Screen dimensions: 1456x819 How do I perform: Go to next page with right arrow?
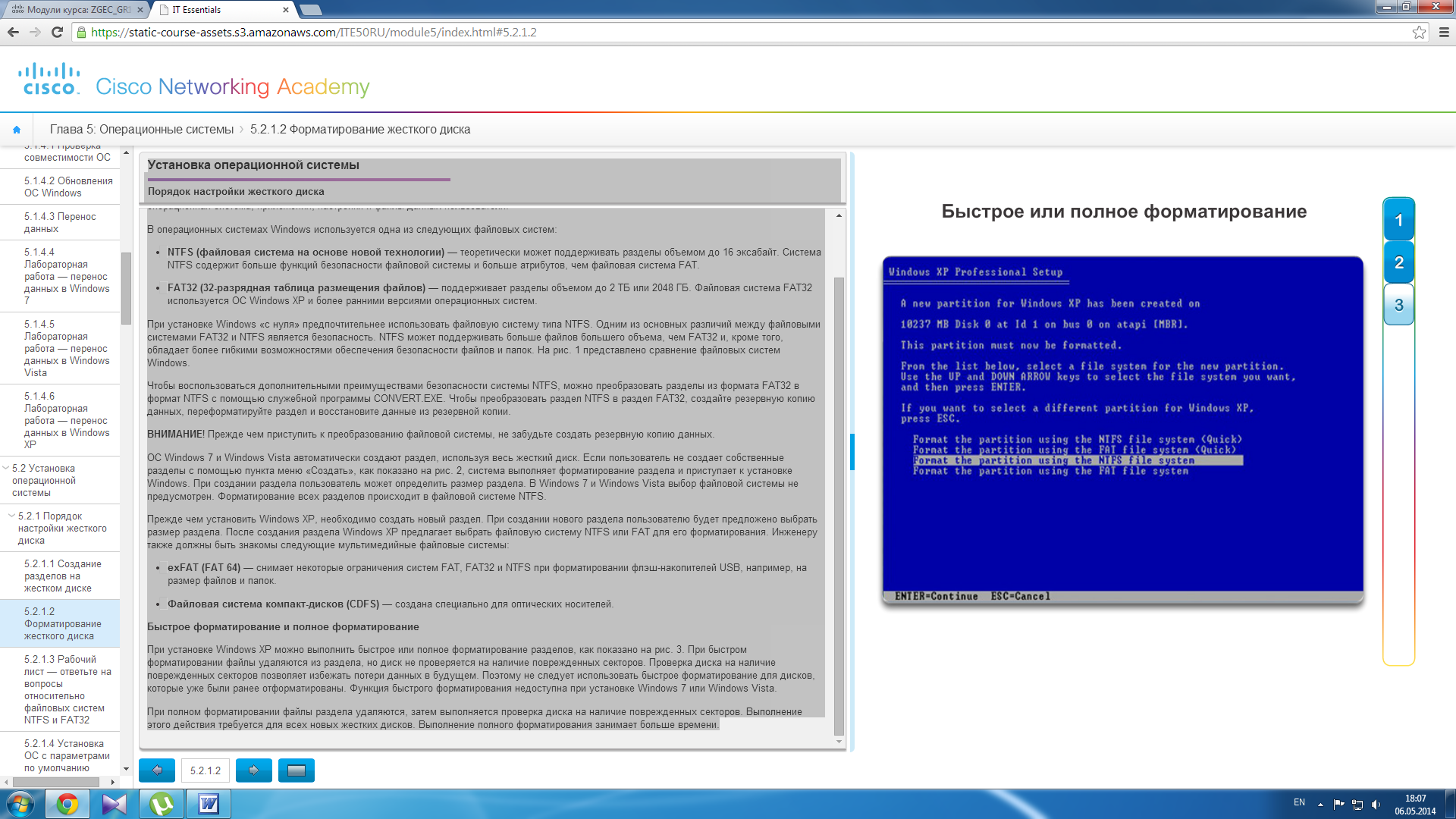[x=254, y=770]
